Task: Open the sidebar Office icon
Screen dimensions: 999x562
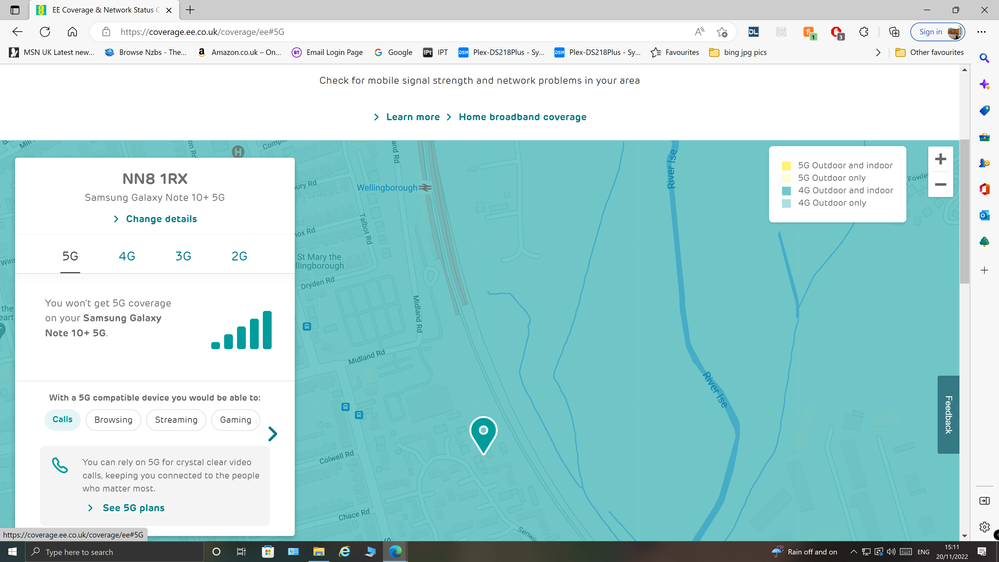Action: tap(984, 189)
